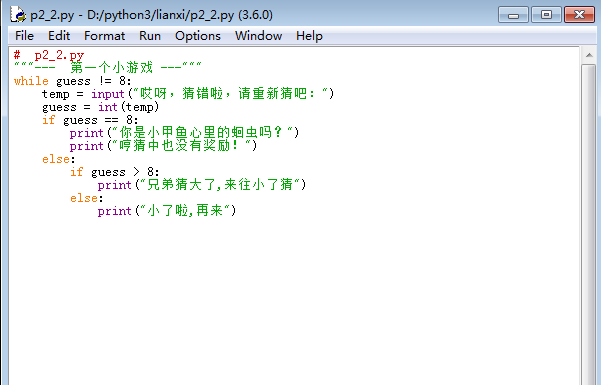
Task: Click the first 'else:' after the two prints
Action: tap(58, 159)
